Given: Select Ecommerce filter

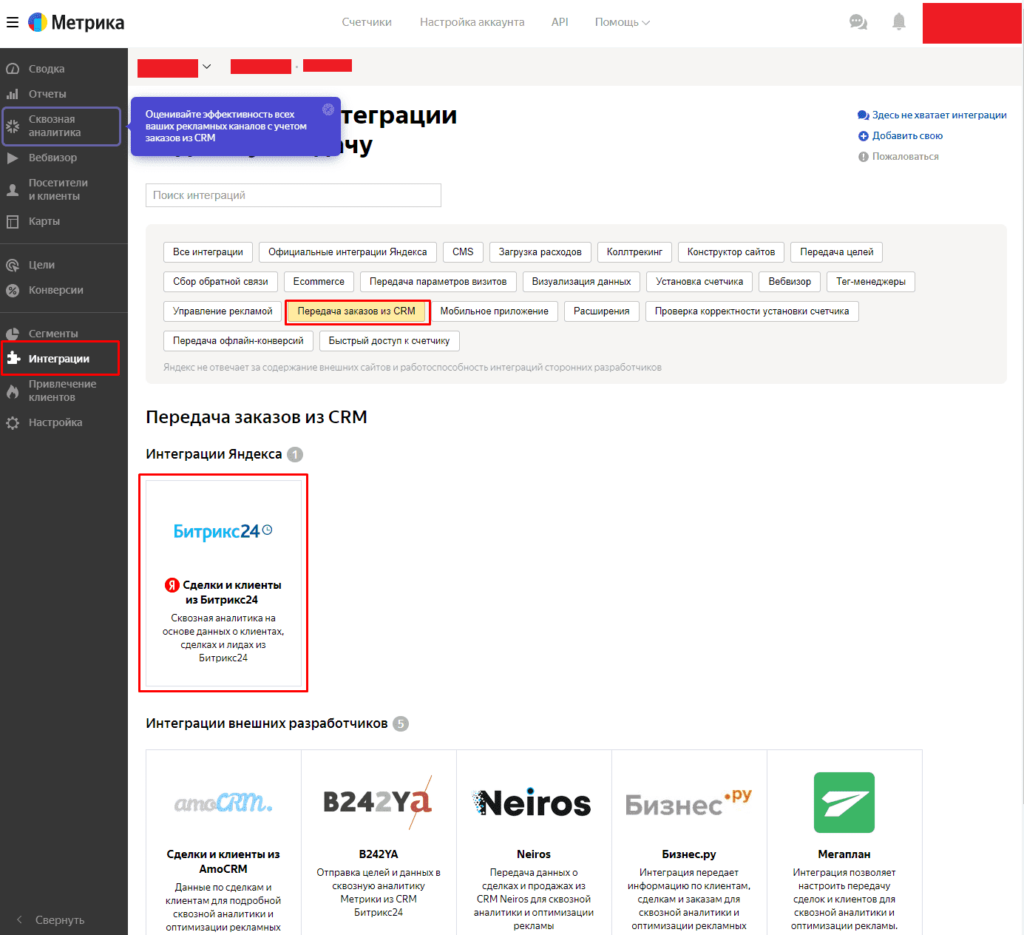Looking at the screenshot, I should point(319,281).
